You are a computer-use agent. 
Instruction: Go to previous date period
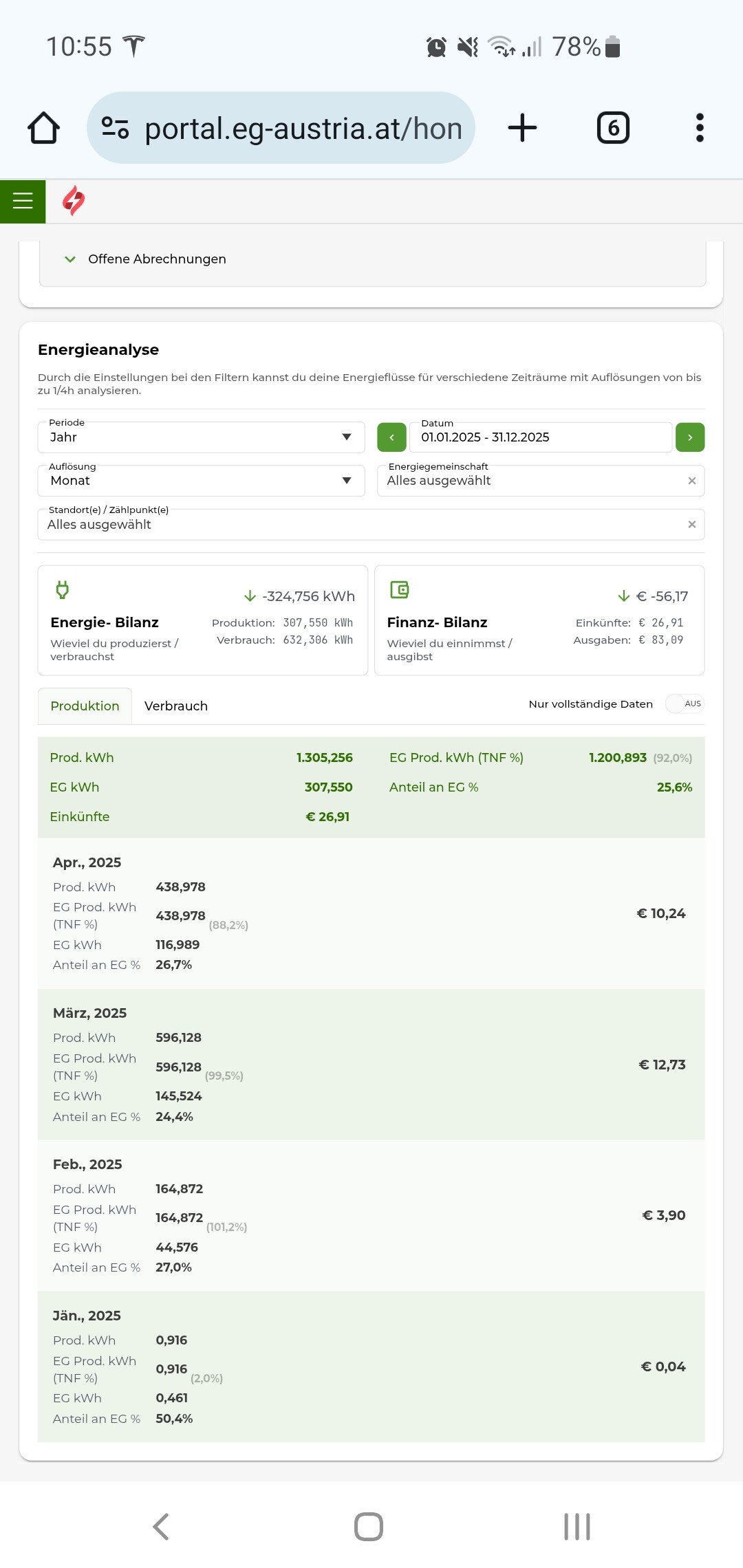[391, 437]
